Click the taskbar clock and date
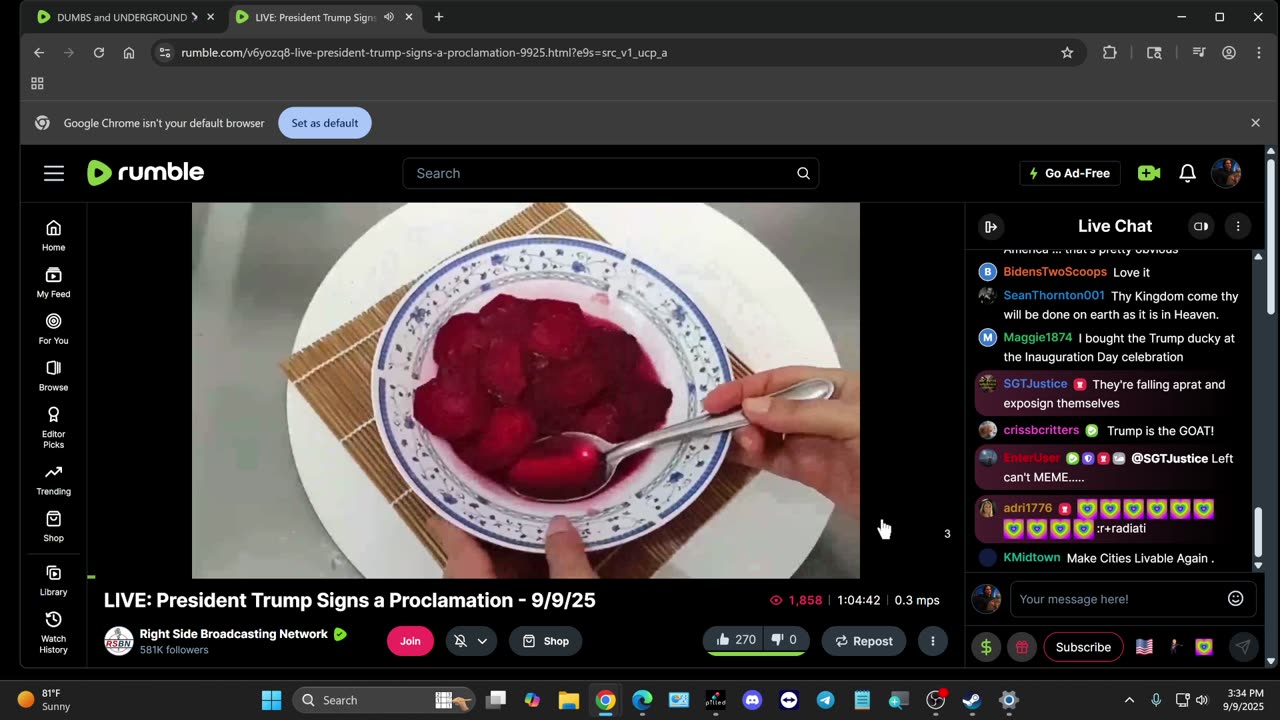Image resolution: width=1280 pixels, height=720 pixels. click(x=1243, y=700)
